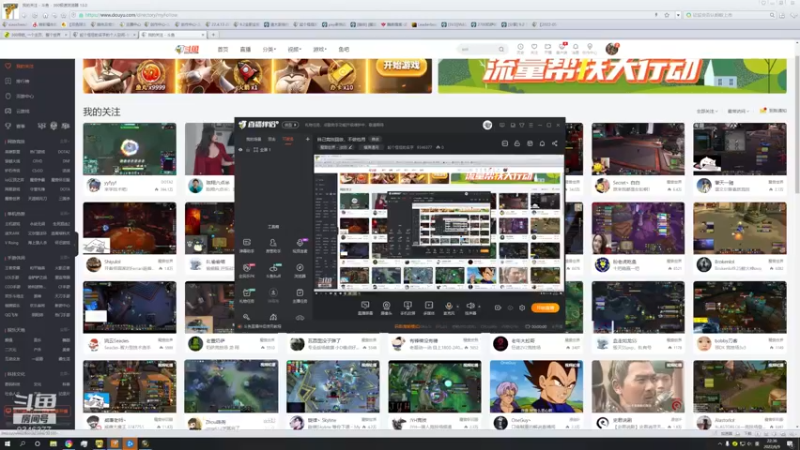Viewport: 800px width, 450px height.
Task: Open Windows taskbar search
Action: point(22,444)
